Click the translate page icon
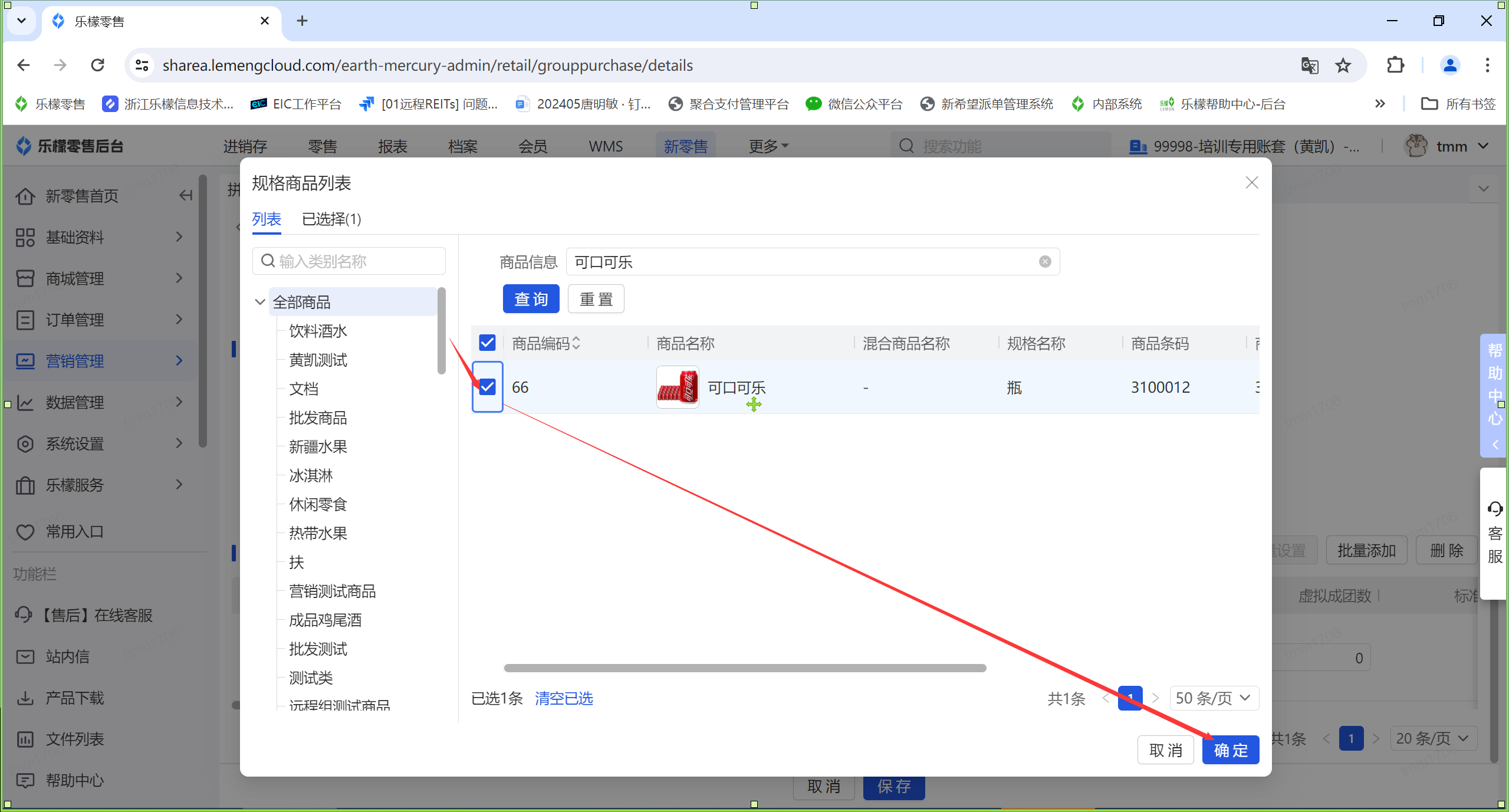 pyautogui.click(x=1309, y=65)
